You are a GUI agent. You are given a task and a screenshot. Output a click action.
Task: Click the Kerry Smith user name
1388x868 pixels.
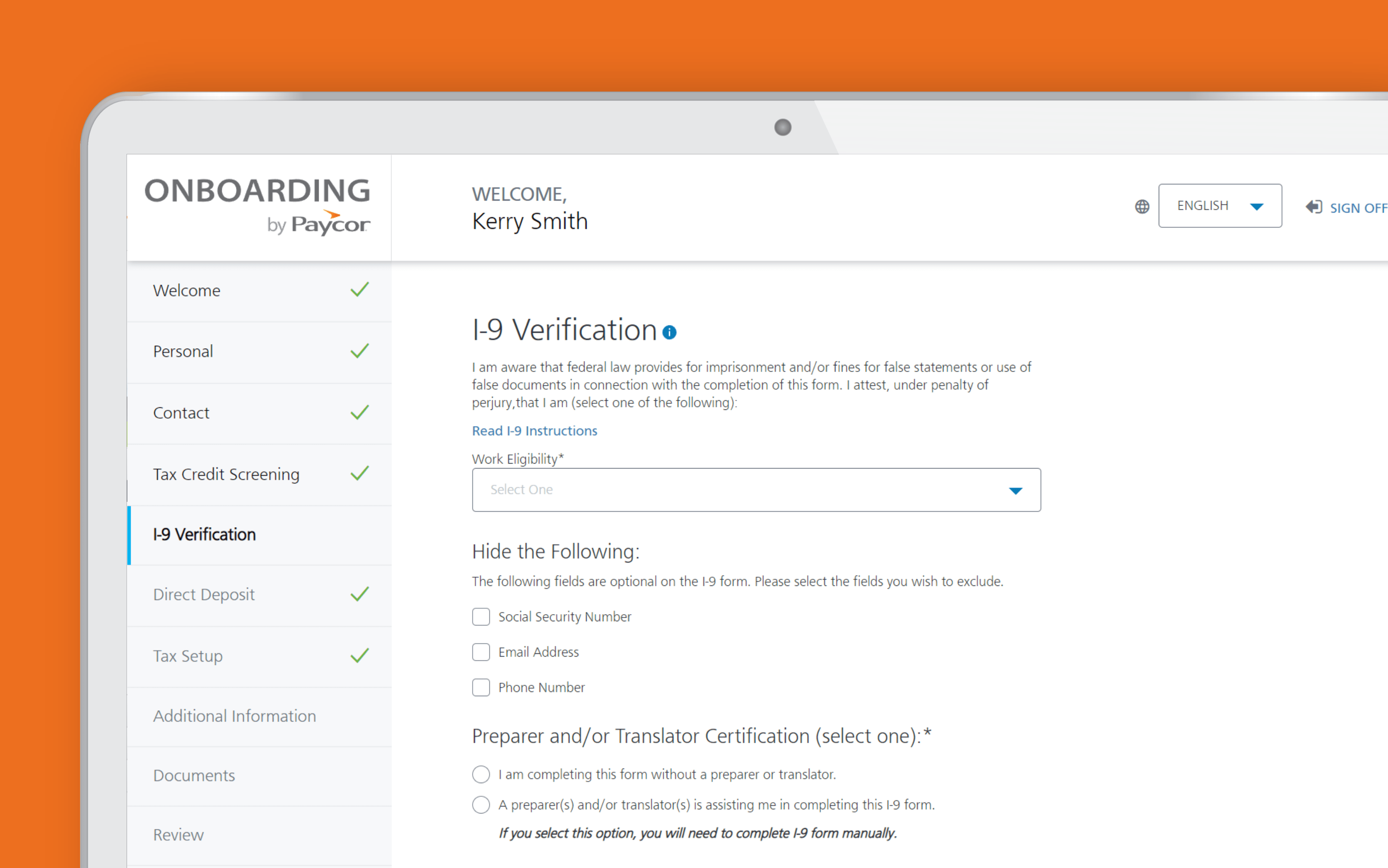click(x=530, y=222)
